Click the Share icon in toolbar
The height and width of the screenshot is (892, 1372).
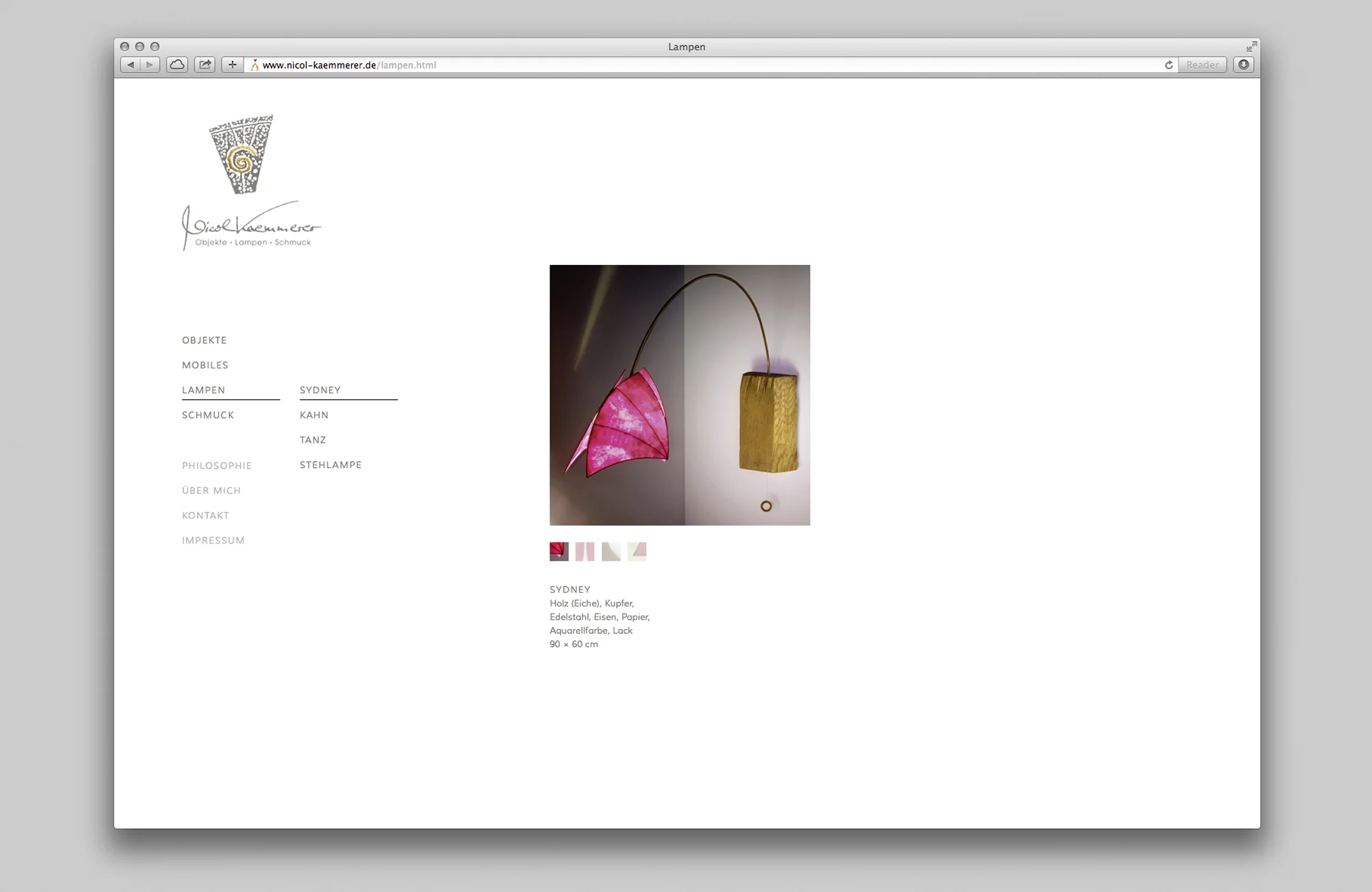[x=204, y=64]
